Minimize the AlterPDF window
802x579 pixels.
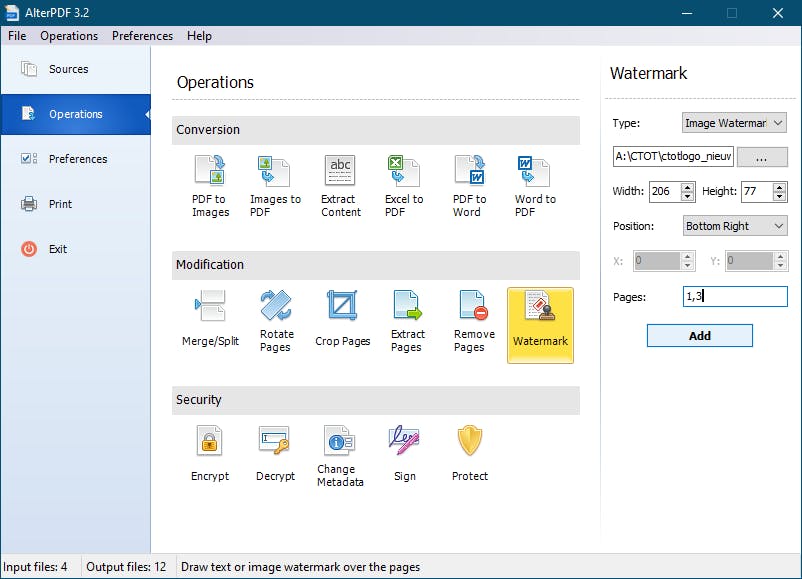[687, 13]
